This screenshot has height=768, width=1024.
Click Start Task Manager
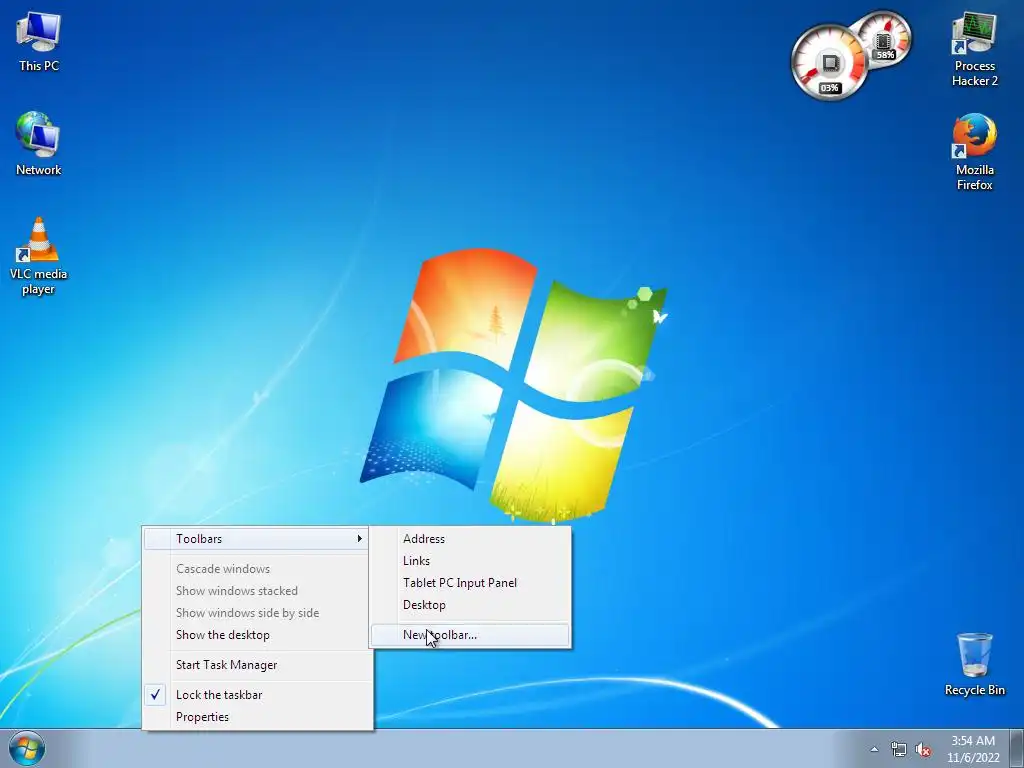257,665
